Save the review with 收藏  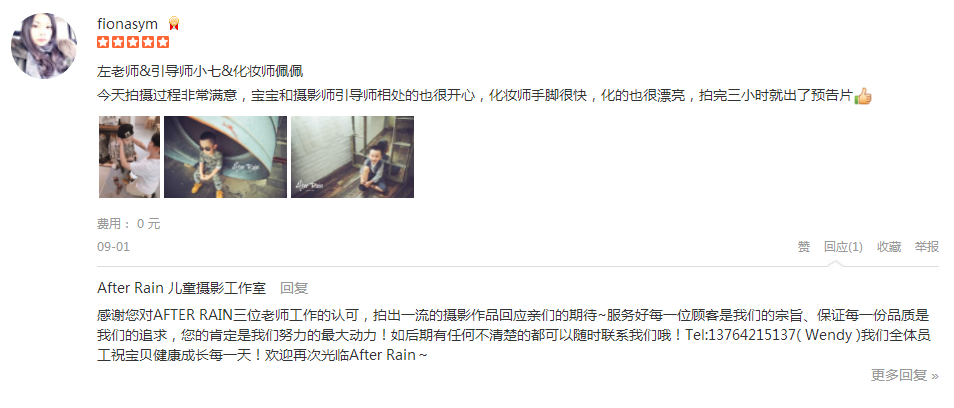tap(889, 247)
